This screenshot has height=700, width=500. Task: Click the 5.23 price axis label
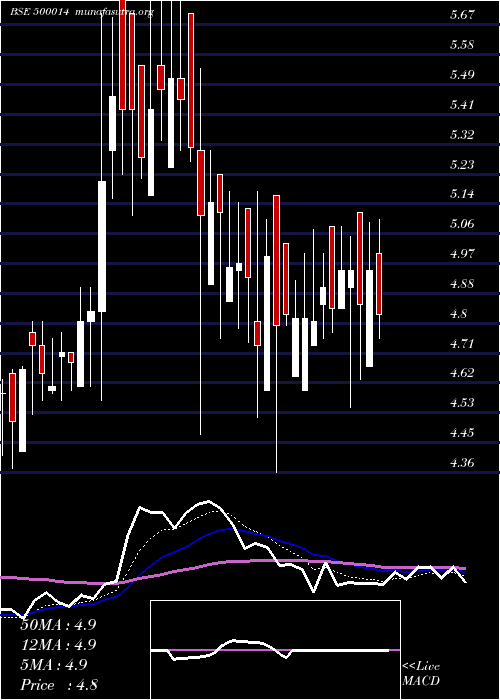[462, 164]
